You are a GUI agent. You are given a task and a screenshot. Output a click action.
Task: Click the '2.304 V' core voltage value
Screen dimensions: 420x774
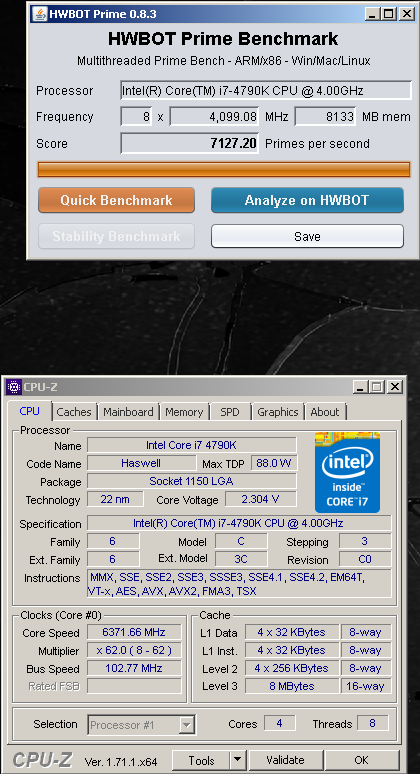click(x=261, y=499)
